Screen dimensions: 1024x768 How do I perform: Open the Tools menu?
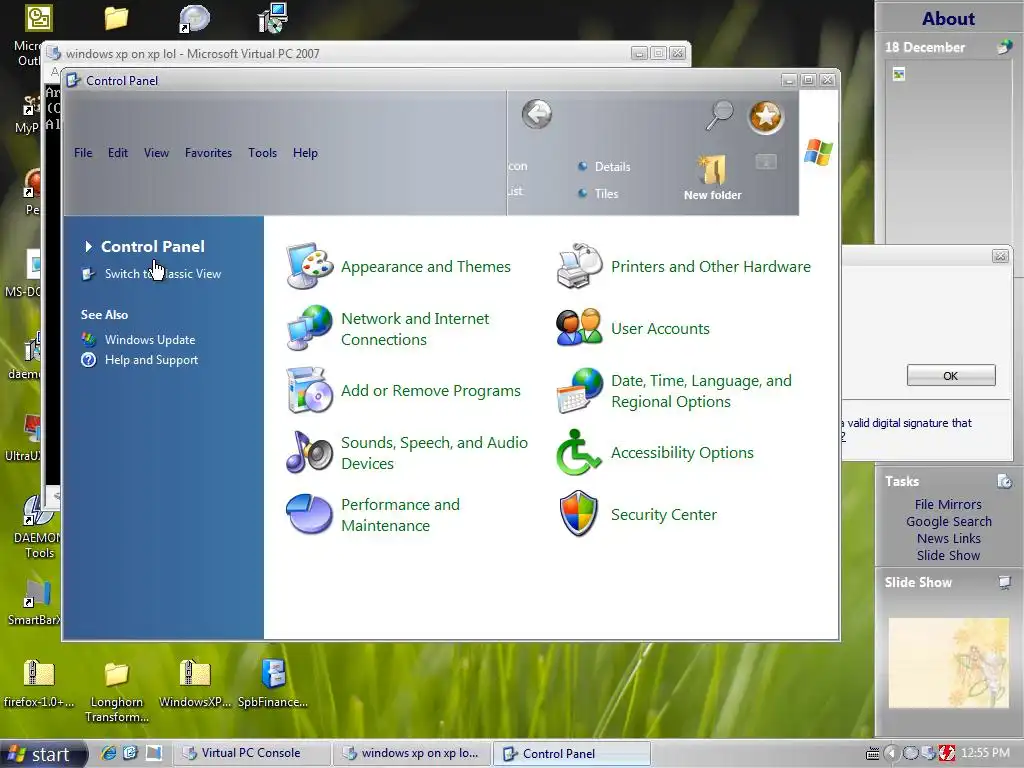tap(263, 153)
